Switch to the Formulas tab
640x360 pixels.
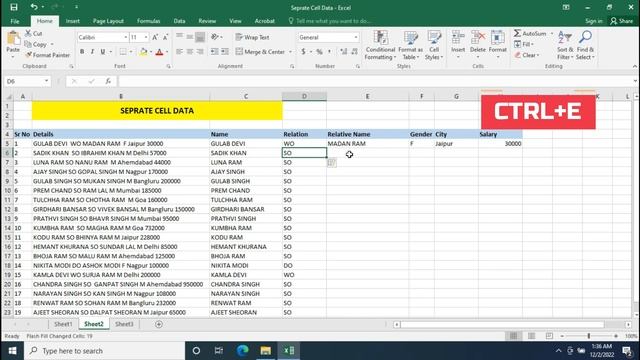coord(149,21)
